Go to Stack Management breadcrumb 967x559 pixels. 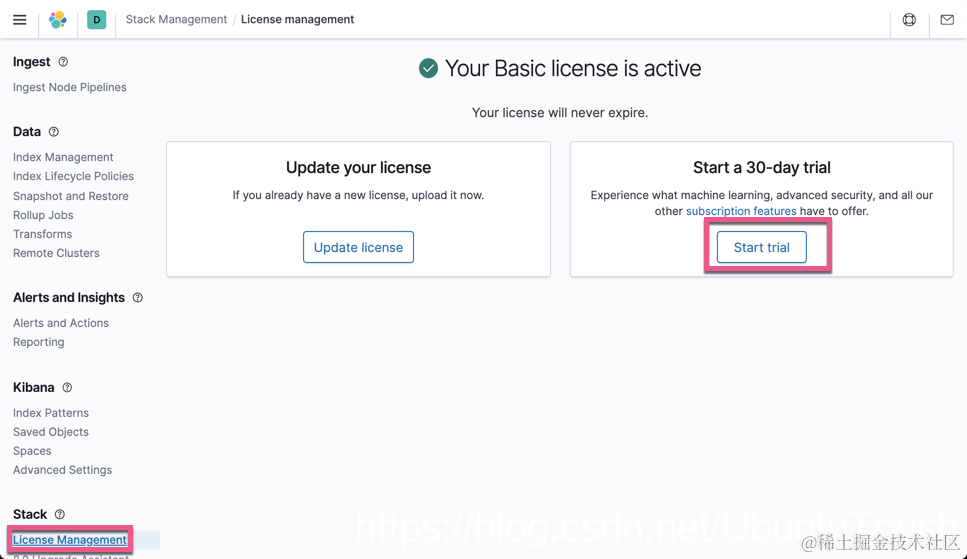pyautogui.click(x=176, y=19)
